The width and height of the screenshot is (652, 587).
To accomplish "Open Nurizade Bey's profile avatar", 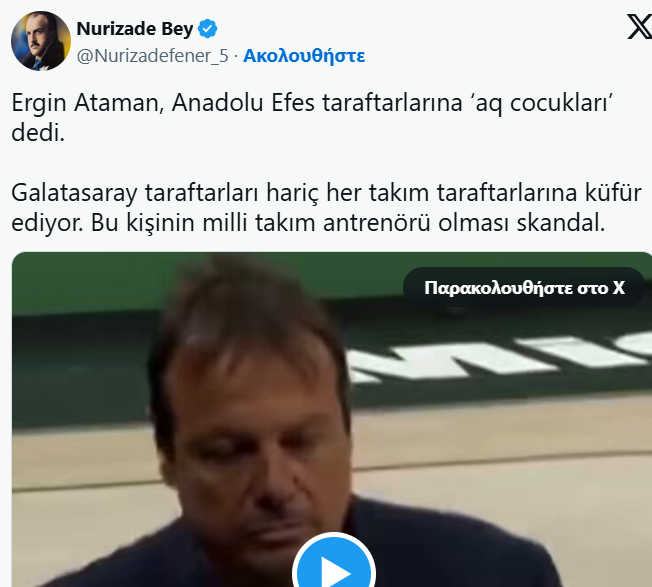I will pyautogui.click(x=41, y=41).
